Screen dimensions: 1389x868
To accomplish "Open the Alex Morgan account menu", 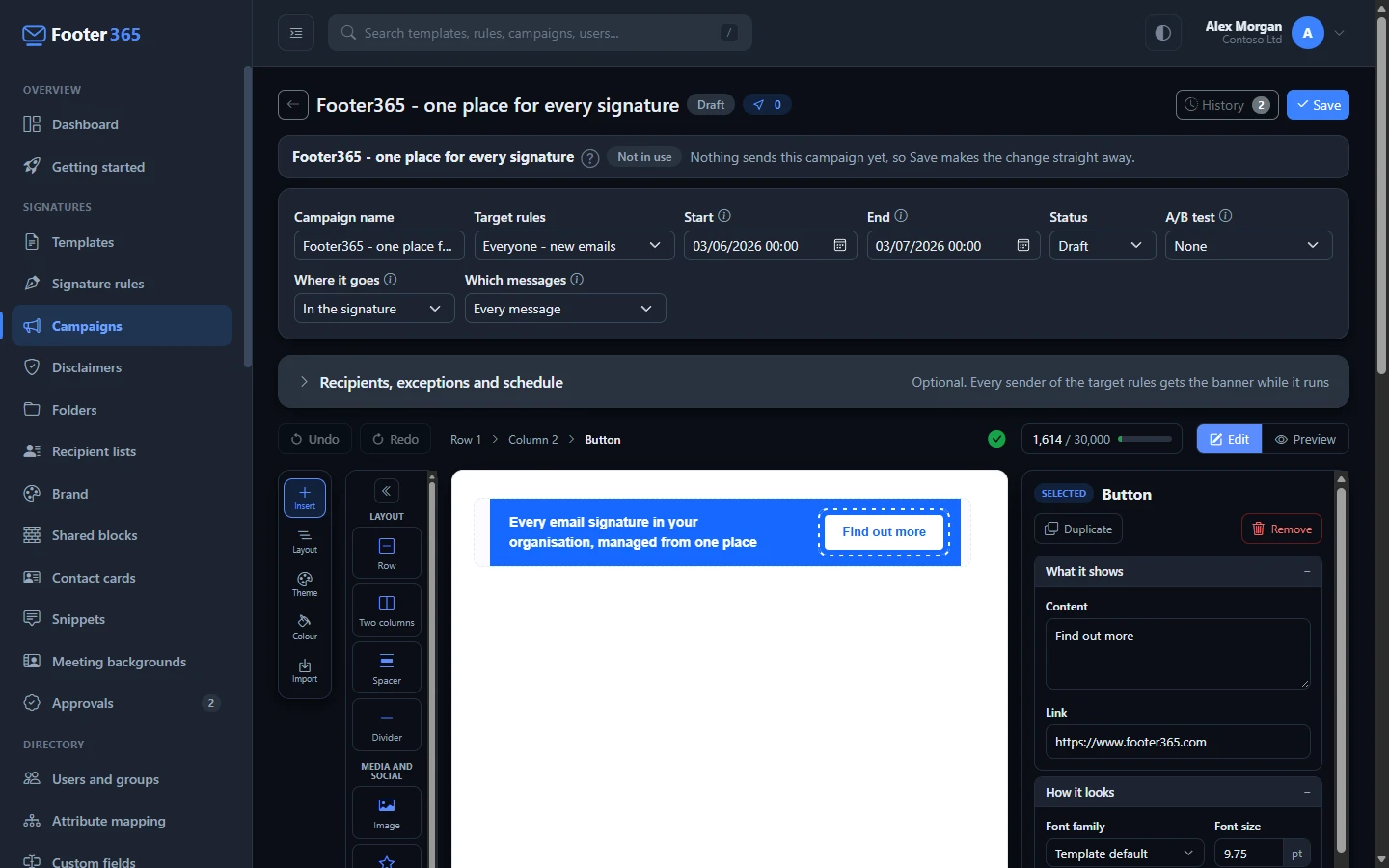I will [1275, 33].
